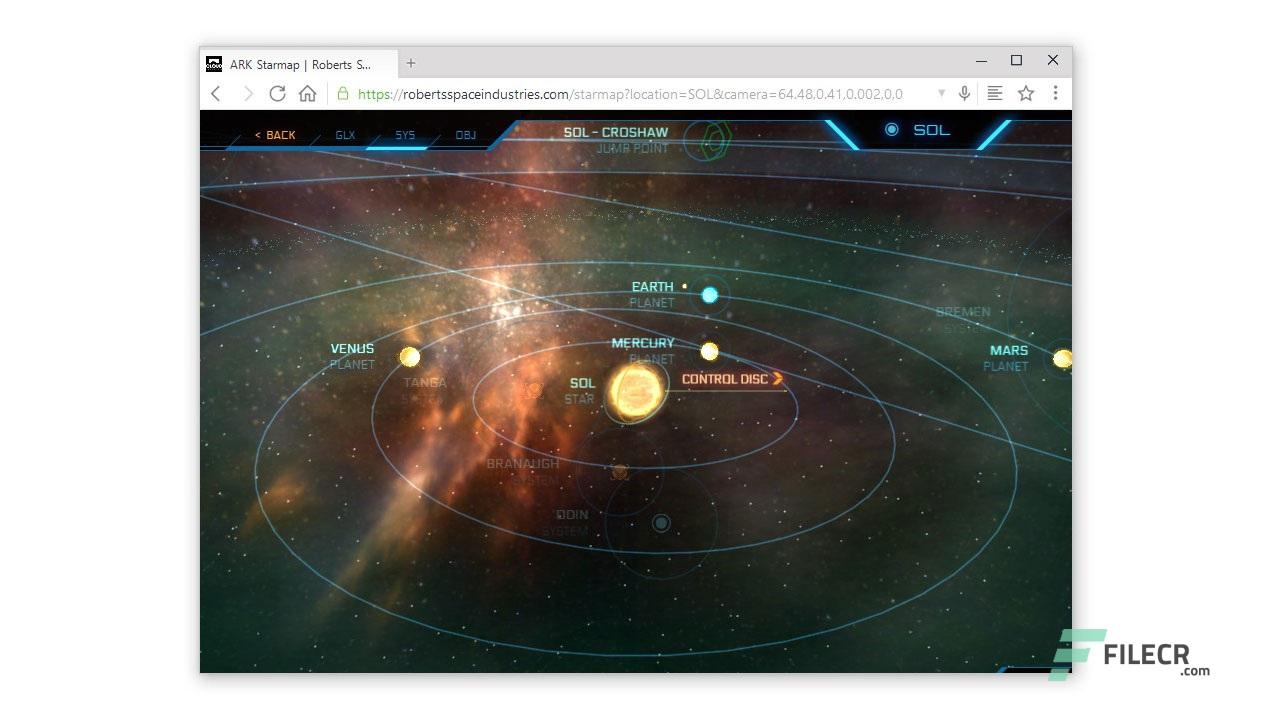Screen dimensions: 1280x720
Task: Click the green padlock security icon
Action: pos(343,93)
